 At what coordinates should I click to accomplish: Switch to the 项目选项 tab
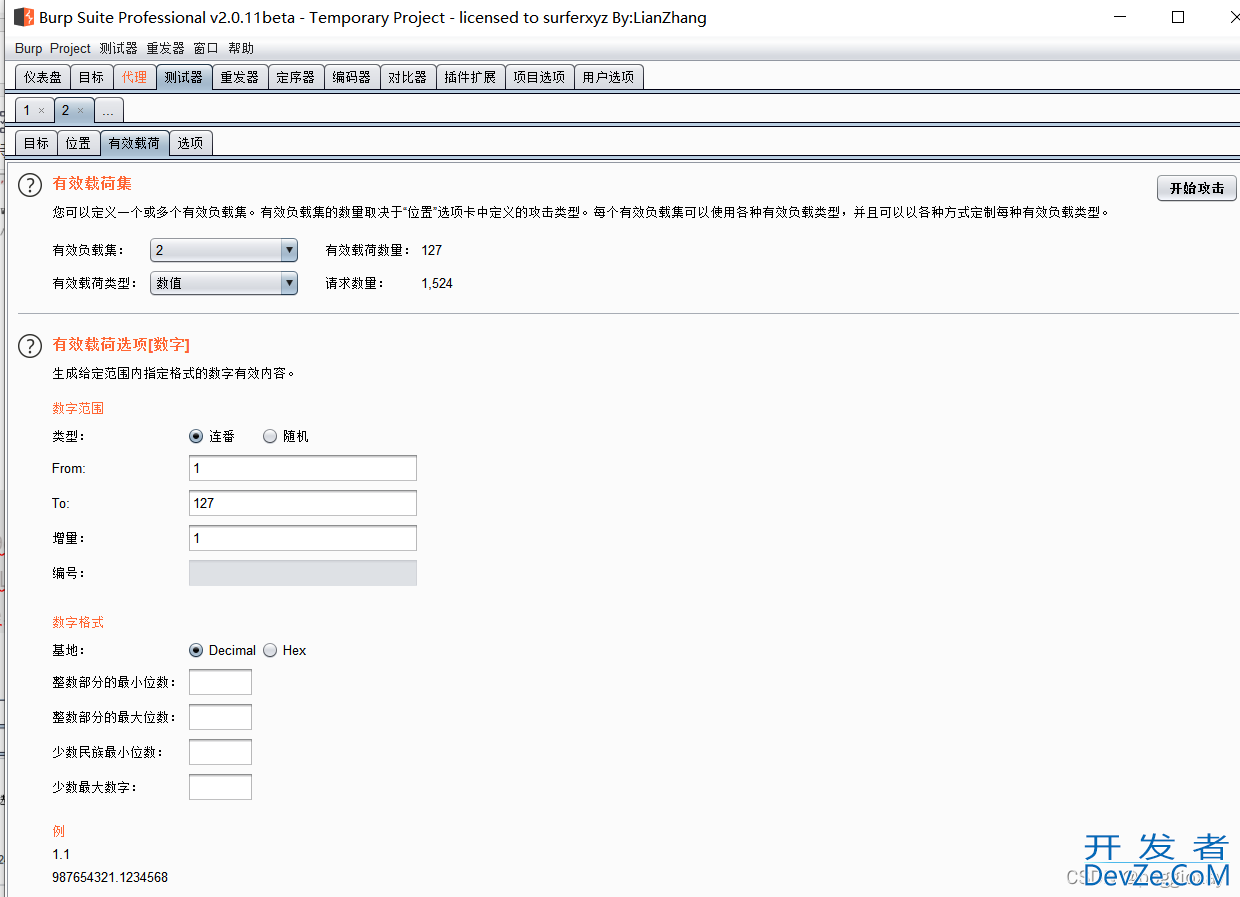coord(539,77)
